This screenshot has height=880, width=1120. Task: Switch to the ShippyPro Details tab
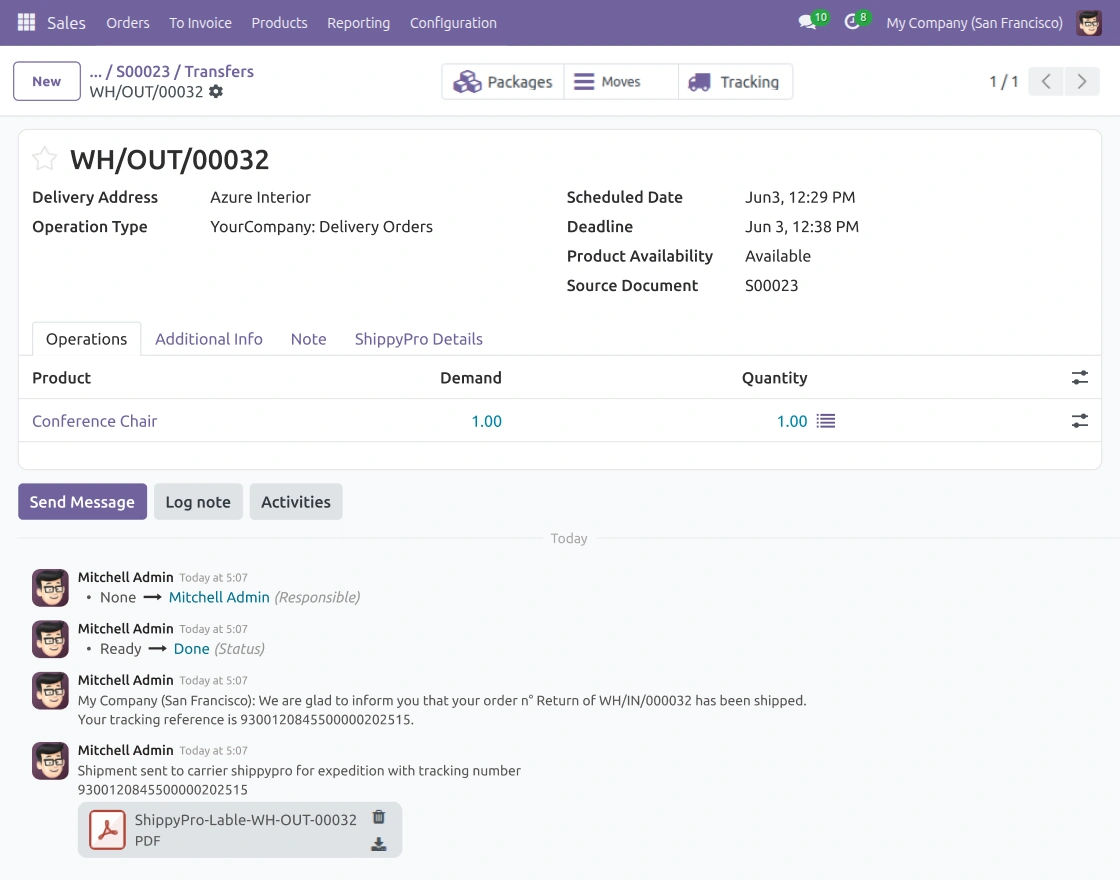point(419,339)
